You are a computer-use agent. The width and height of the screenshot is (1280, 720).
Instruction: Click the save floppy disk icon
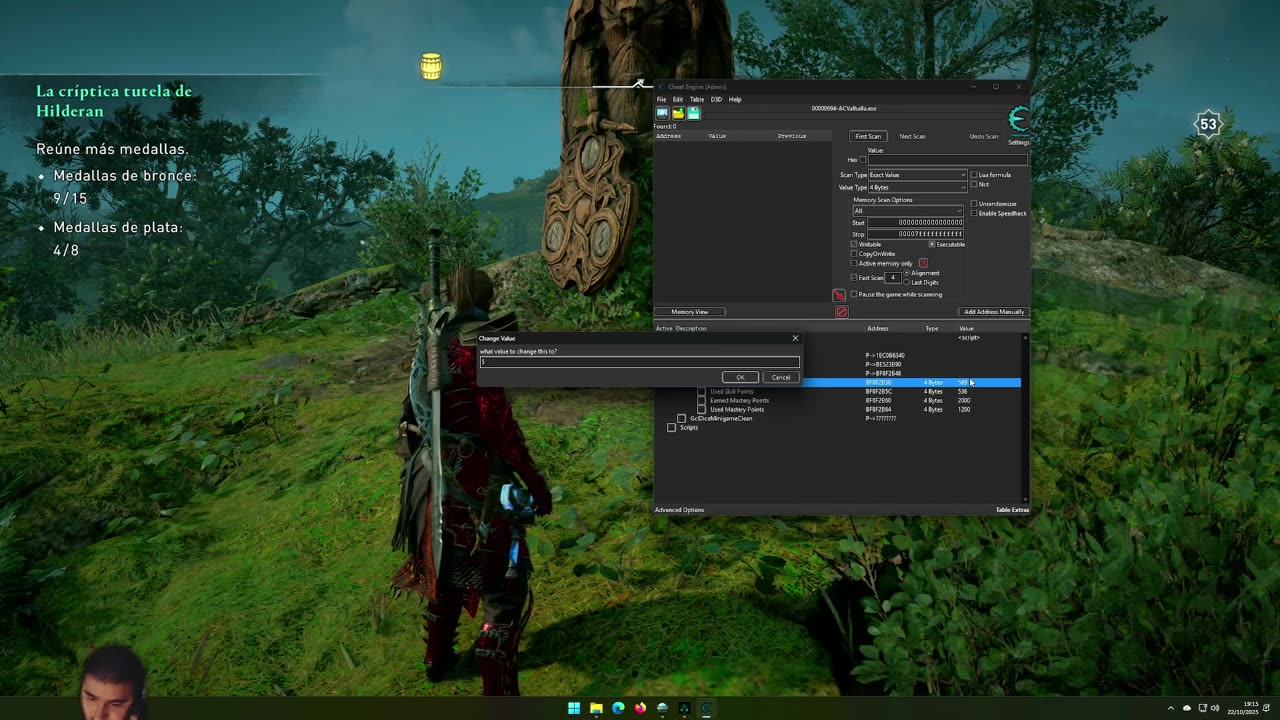coord(693,113)
